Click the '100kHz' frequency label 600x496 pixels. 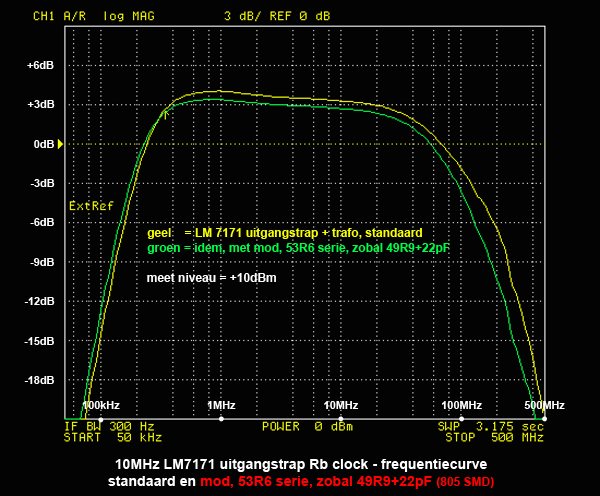pyautogui.click(x=101, y=405)
